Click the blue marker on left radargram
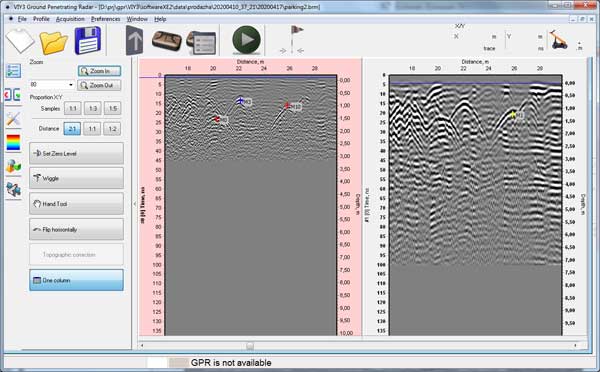 pyautogui.click(x=240, y=101)
